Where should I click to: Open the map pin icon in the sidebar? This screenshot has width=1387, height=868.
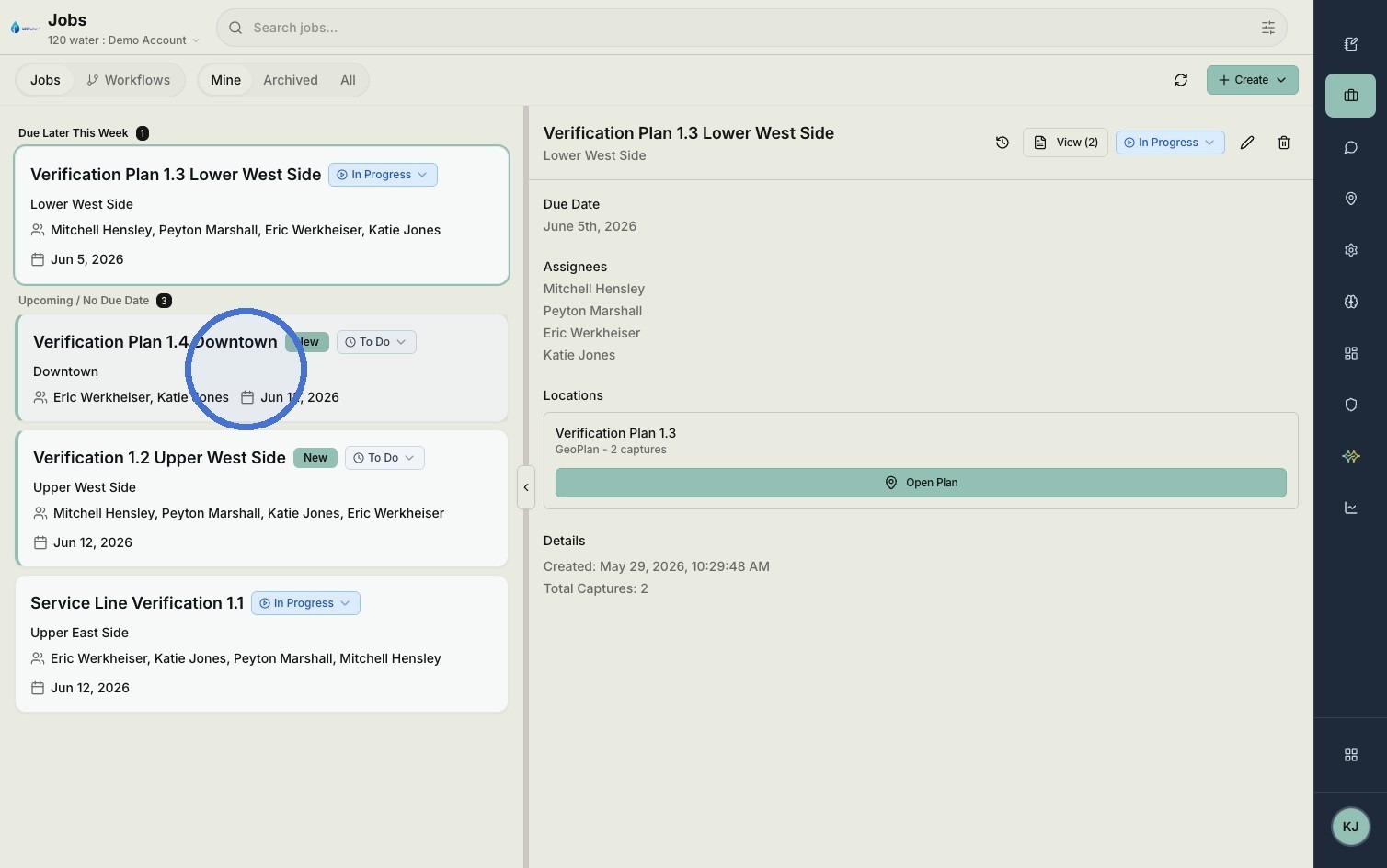tap(1350, 199)
